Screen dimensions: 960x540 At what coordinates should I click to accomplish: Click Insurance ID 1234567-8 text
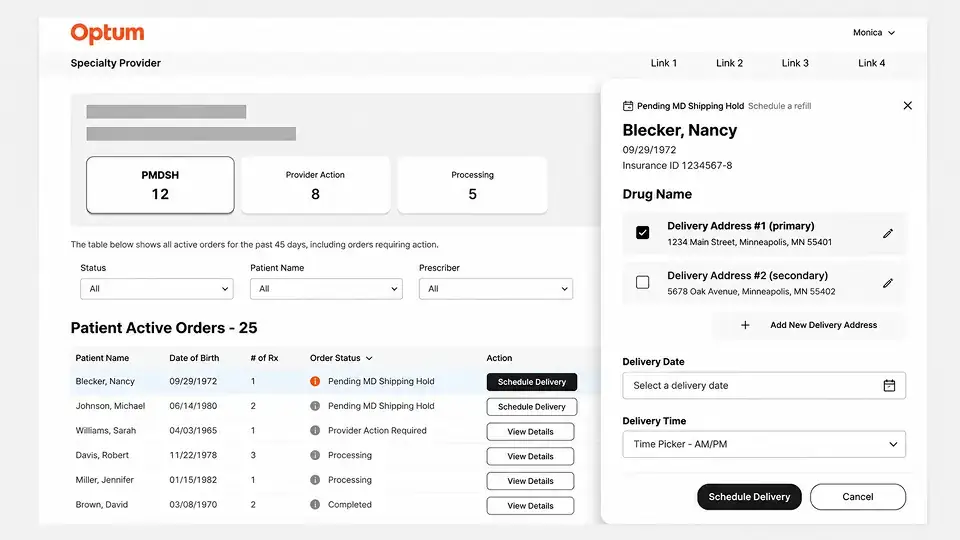coord(677,165)
